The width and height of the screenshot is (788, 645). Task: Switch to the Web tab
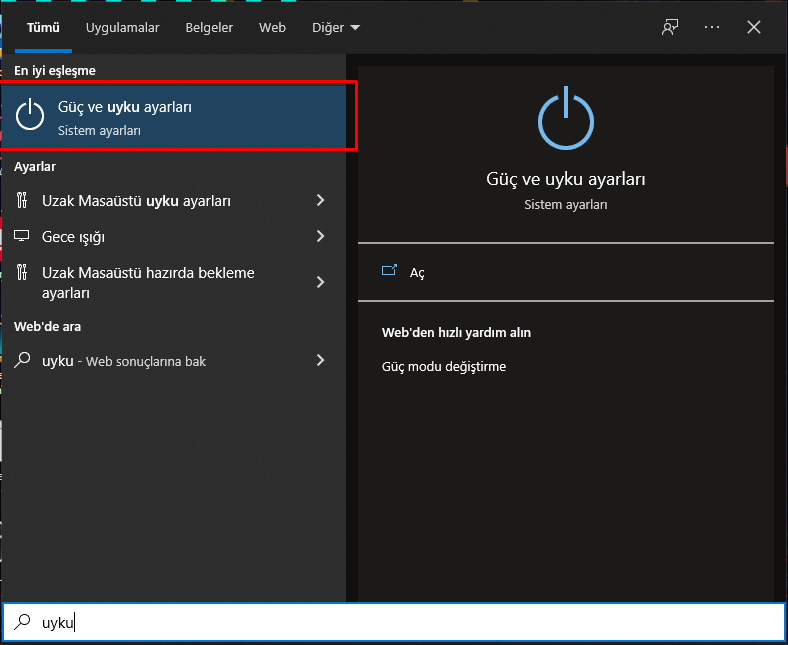[x=272, y=27]
